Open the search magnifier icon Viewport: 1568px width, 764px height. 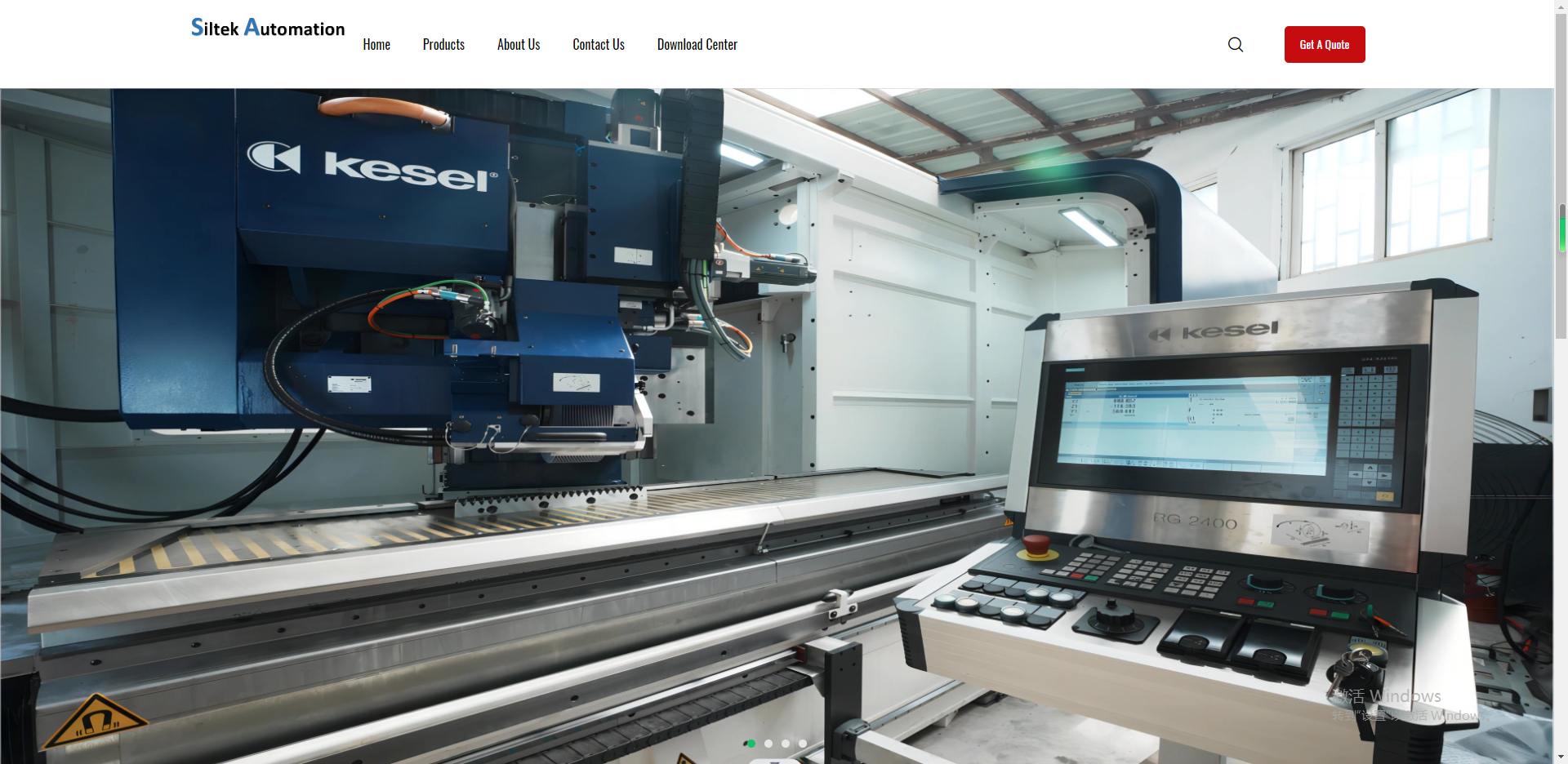click(x=1236, y=45)
